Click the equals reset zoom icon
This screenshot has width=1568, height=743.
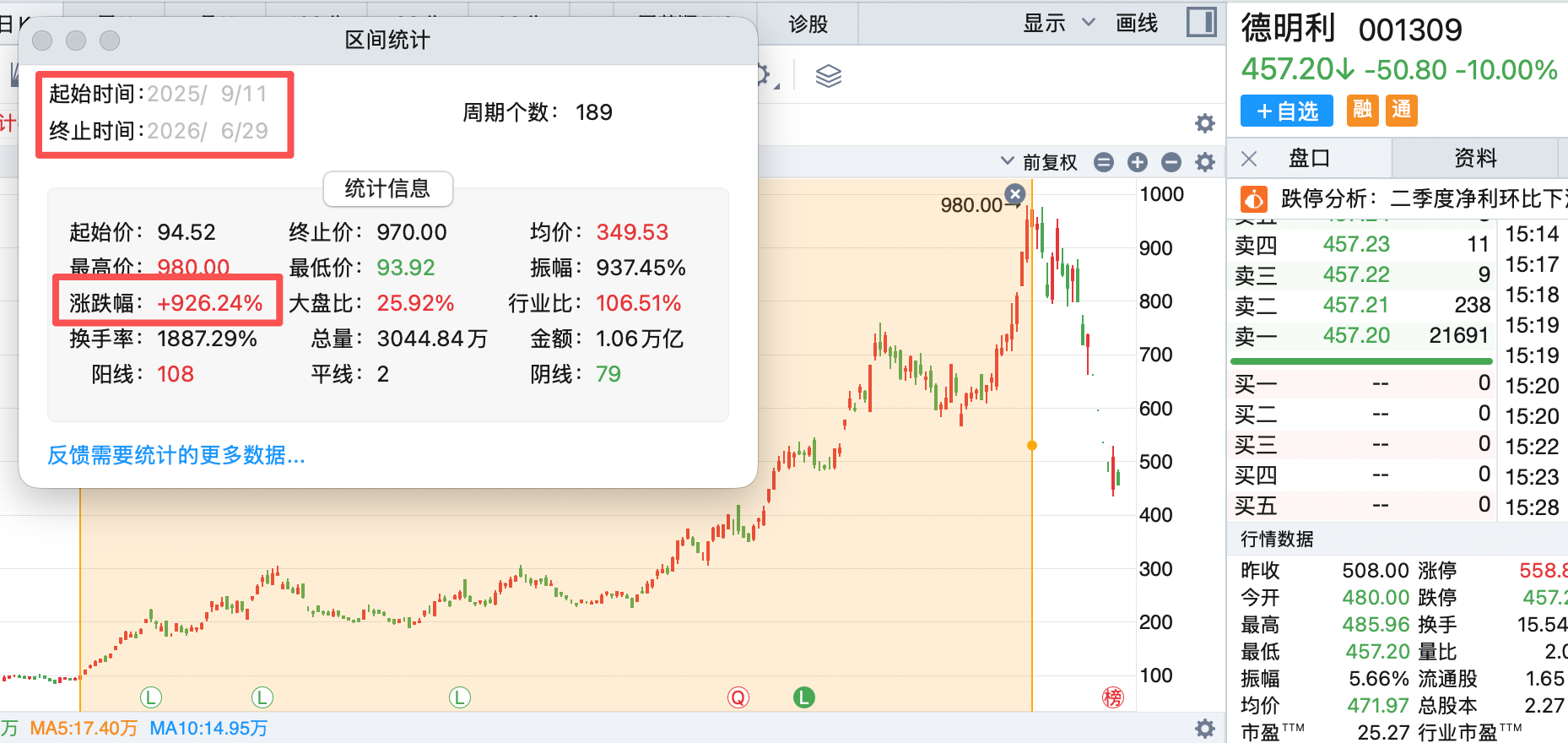1104,162
